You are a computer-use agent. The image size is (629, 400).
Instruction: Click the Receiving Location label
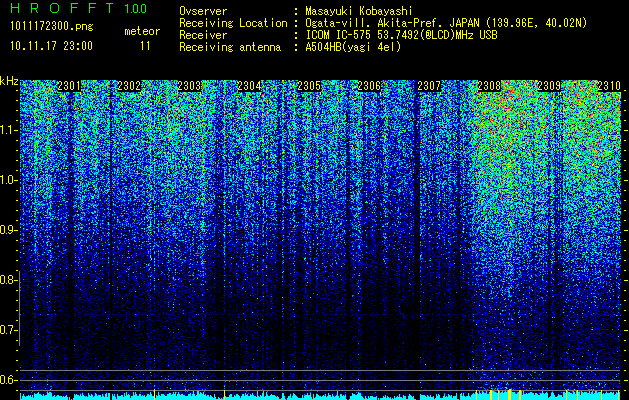click(x=233, y=23)
